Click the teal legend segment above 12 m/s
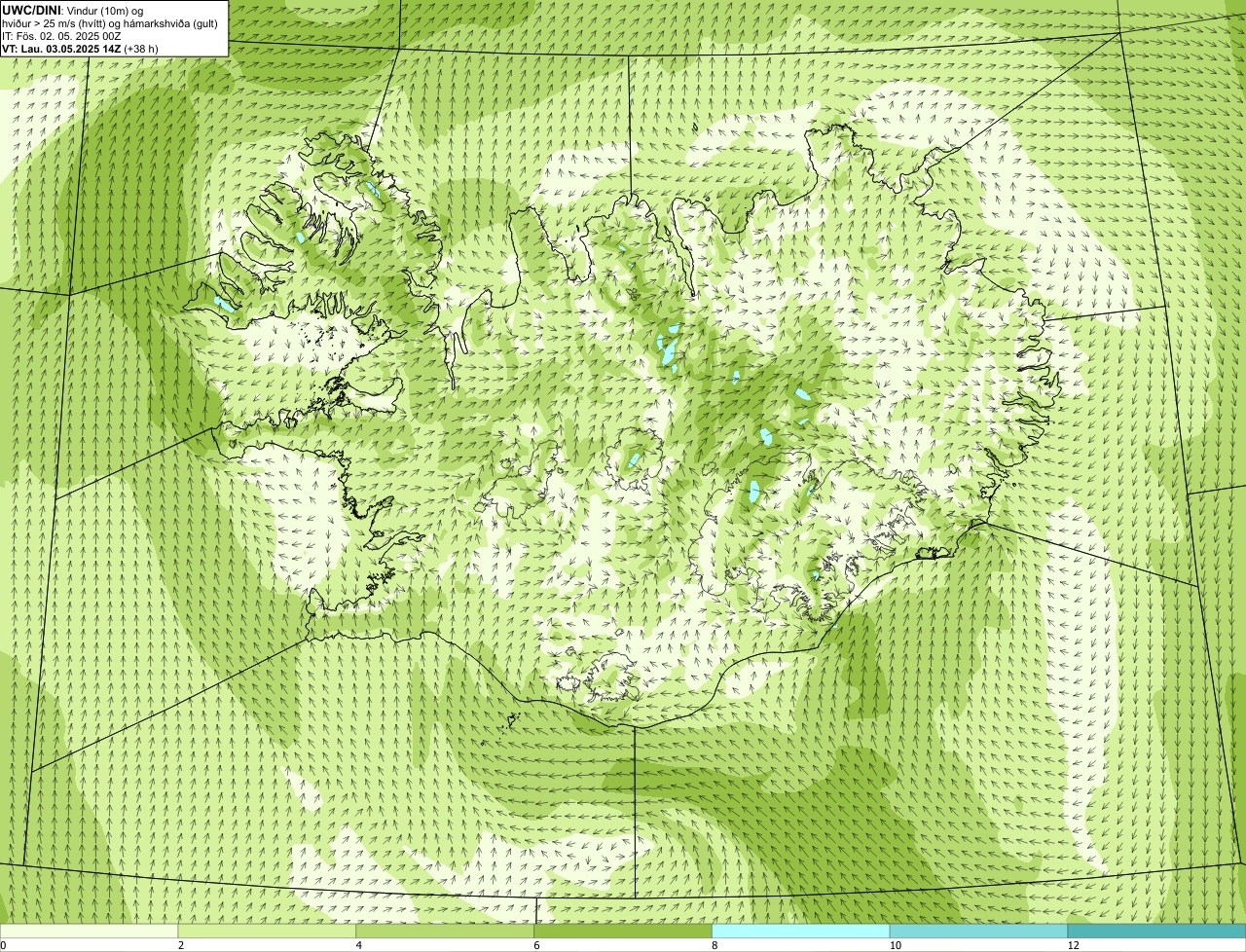This screenshot has width=1246, height=952. click(1156, 931)
